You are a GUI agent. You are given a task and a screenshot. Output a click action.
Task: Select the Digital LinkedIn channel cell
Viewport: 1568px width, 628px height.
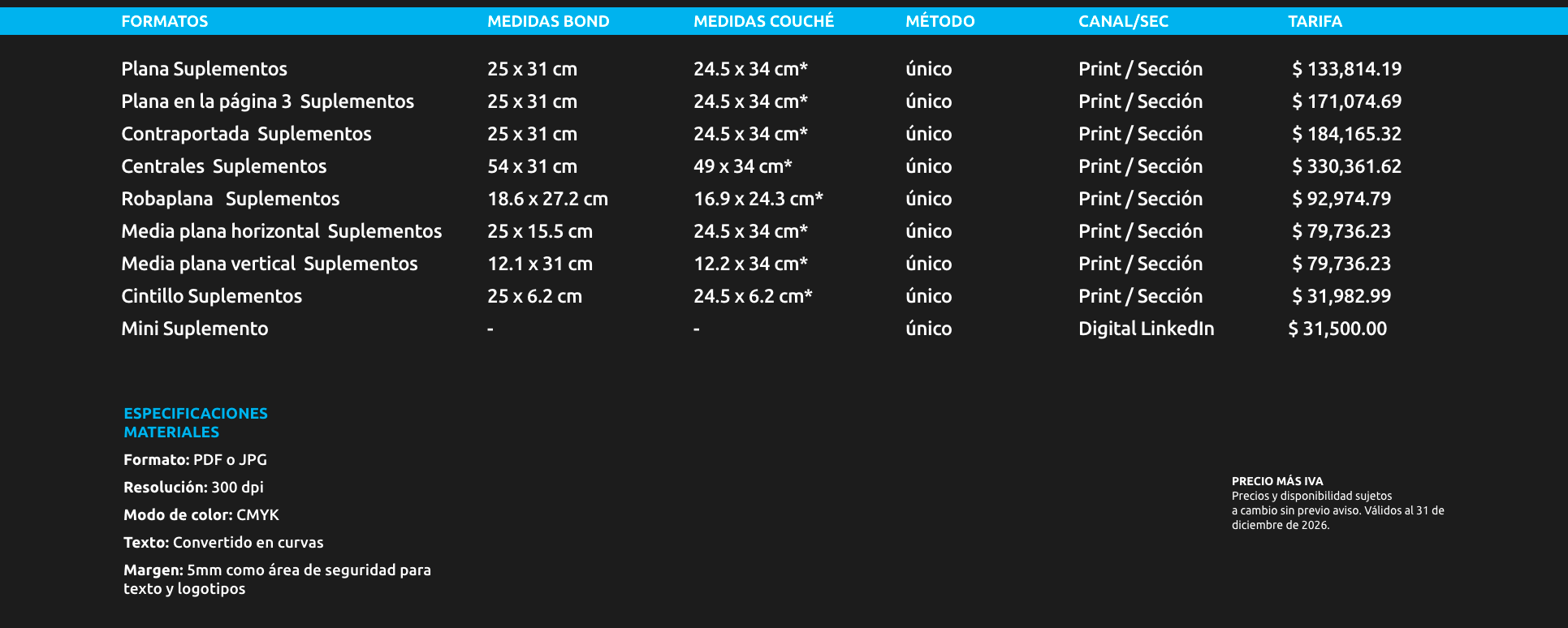[1146, 329]
